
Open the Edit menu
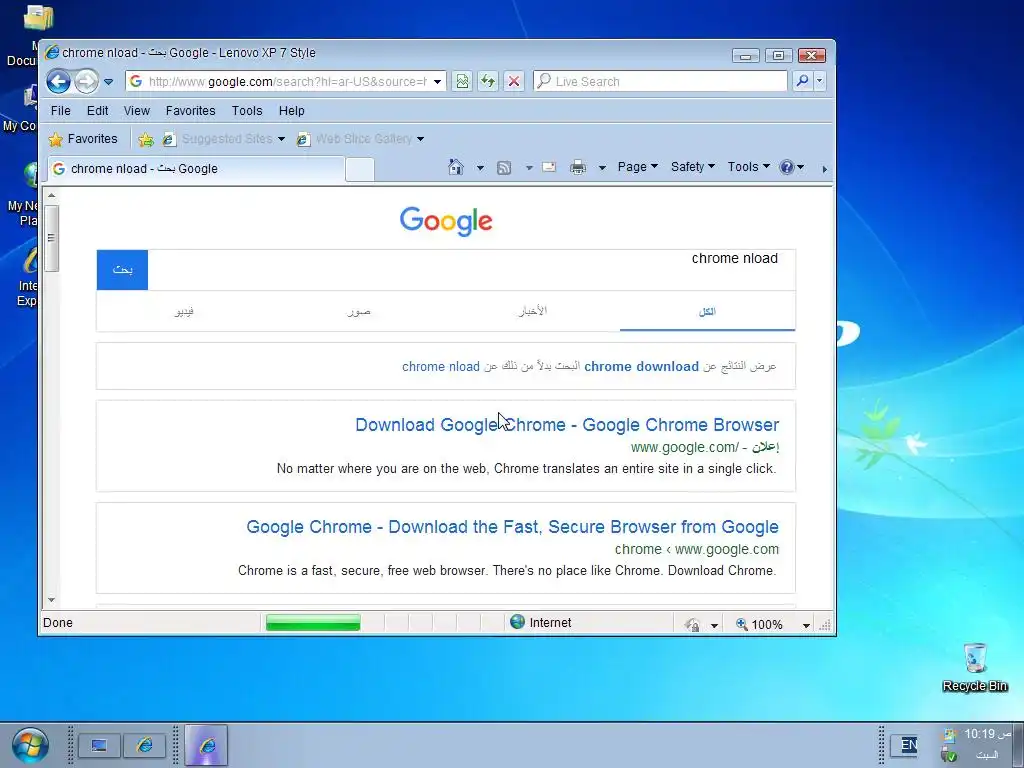(x=97, y=111)
